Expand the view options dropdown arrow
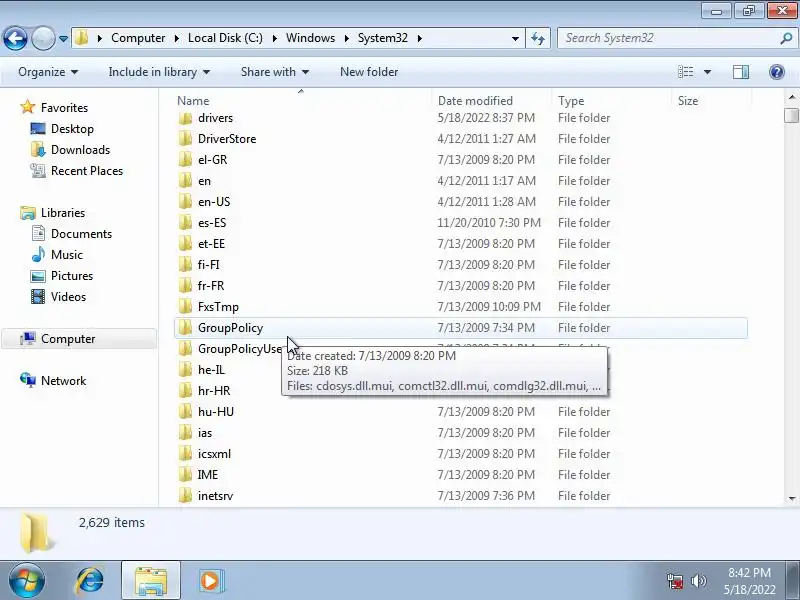This screenshot has width=800, height=600. point(707,72)
